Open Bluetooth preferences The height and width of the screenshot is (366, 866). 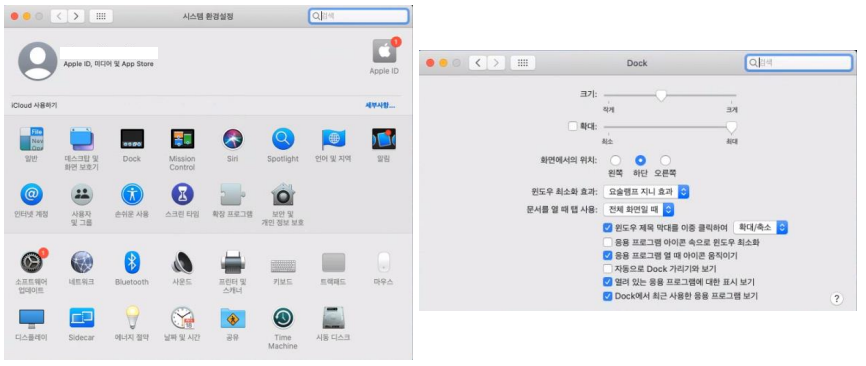(x=132, y=262)
